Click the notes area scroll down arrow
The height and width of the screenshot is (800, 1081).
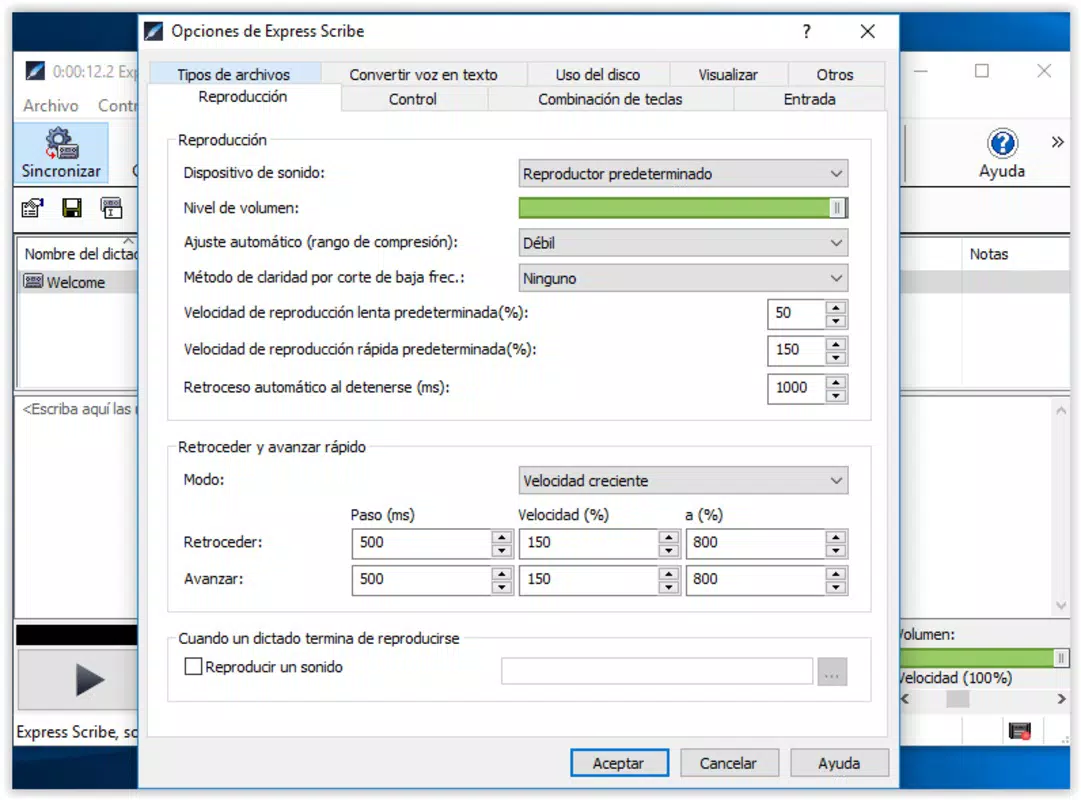(1061, 606)
